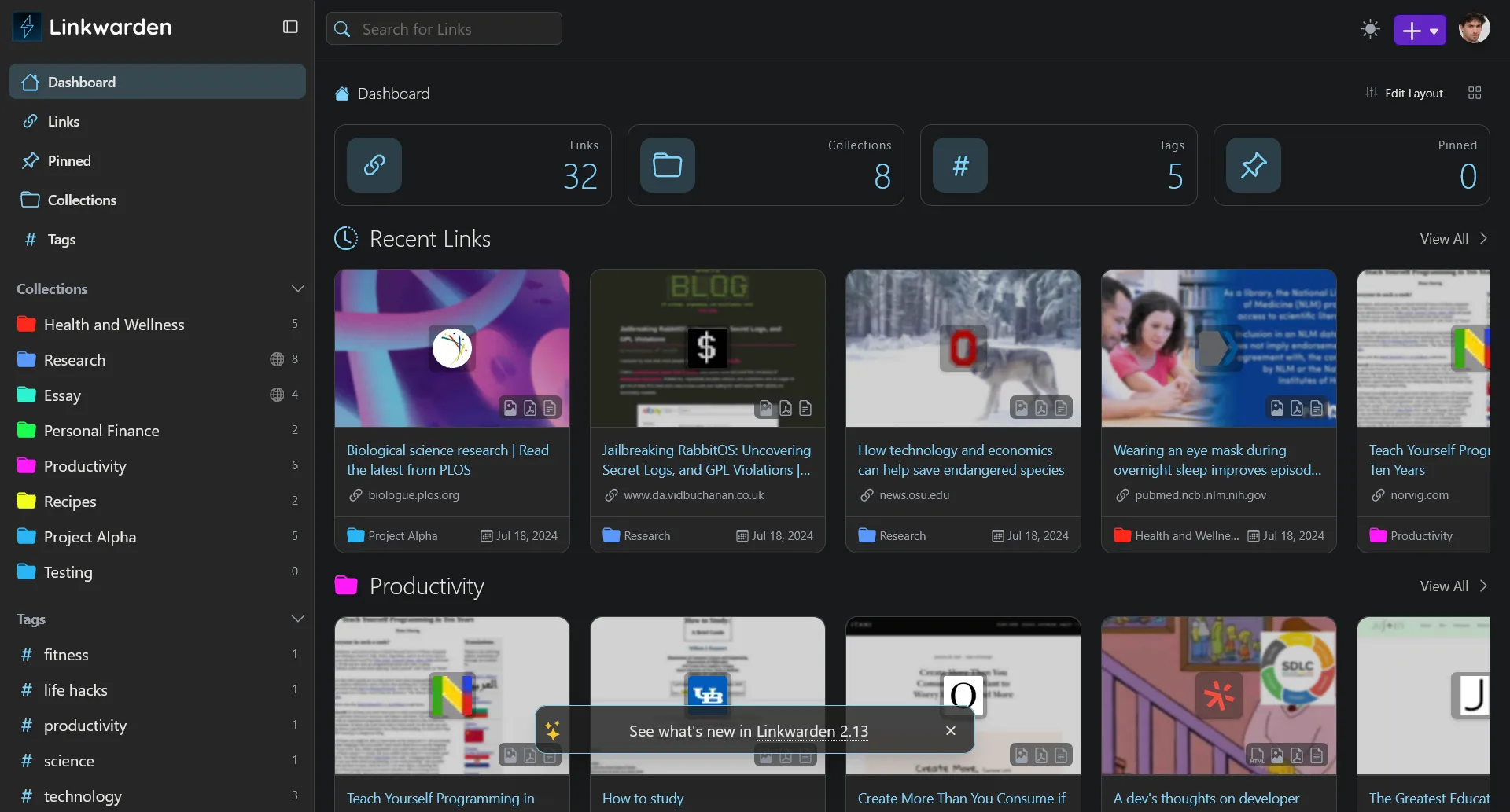Open the purple plus create-new dropdown
This screenshot has width=1510, height=812.
[x=1420, y=31]
